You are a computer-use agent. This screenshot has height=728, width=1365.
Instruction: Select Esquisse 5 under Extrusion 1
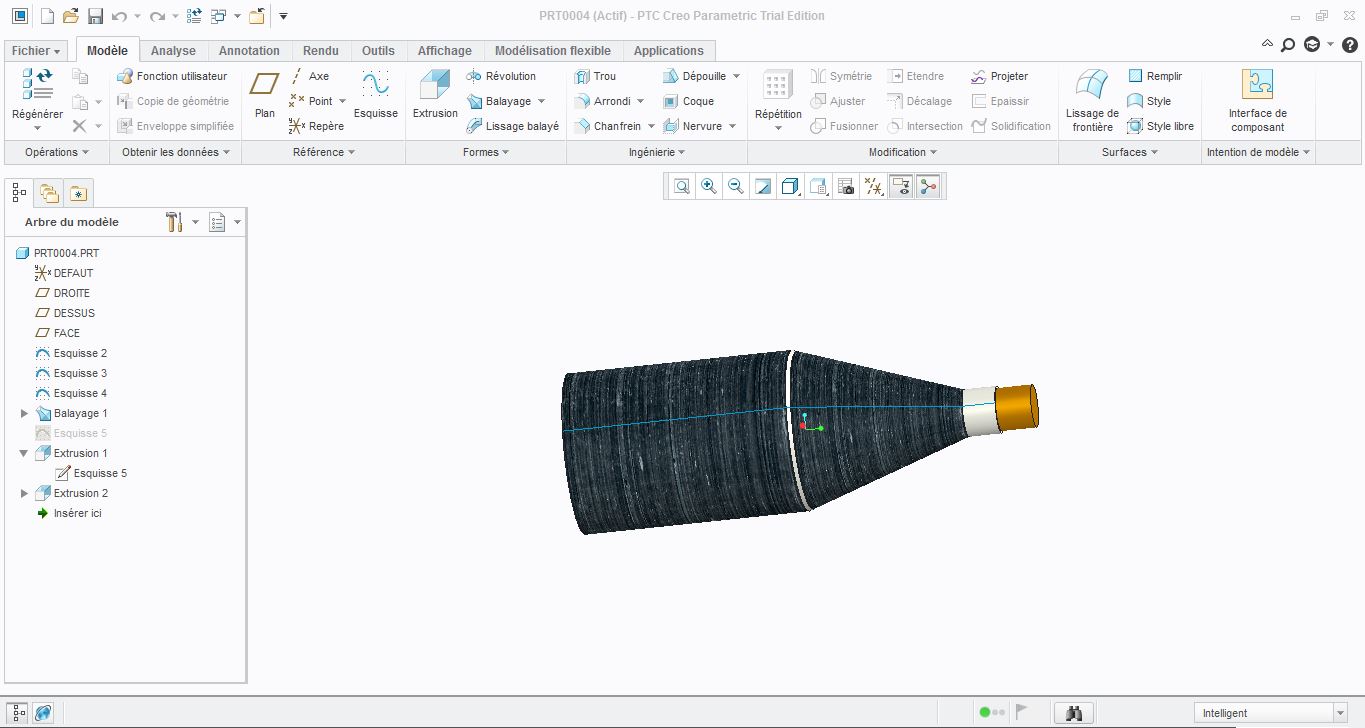(x=91, y=473)
